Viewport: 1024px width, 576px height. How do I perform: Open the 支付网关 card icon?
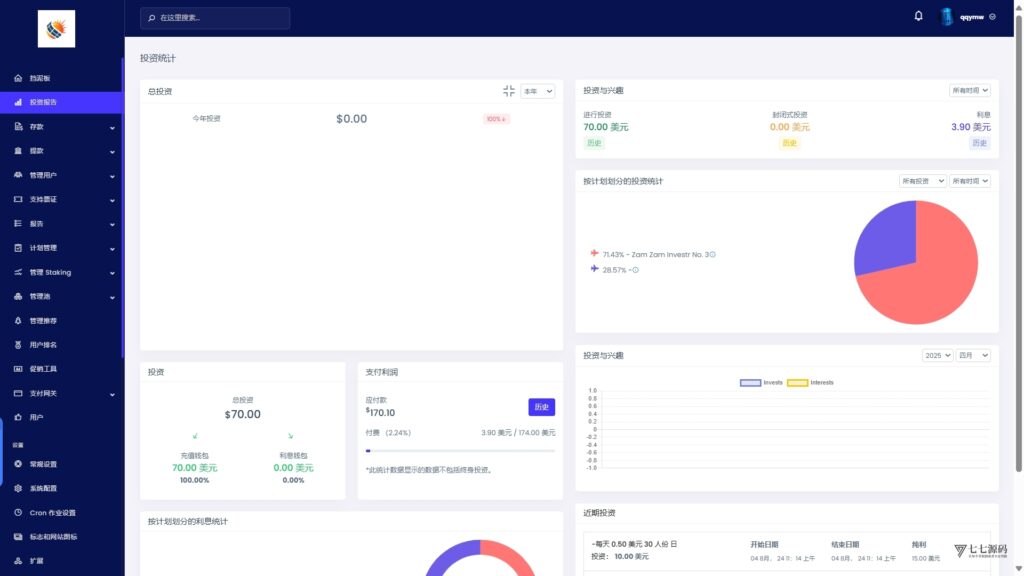[x=18, y=393]
